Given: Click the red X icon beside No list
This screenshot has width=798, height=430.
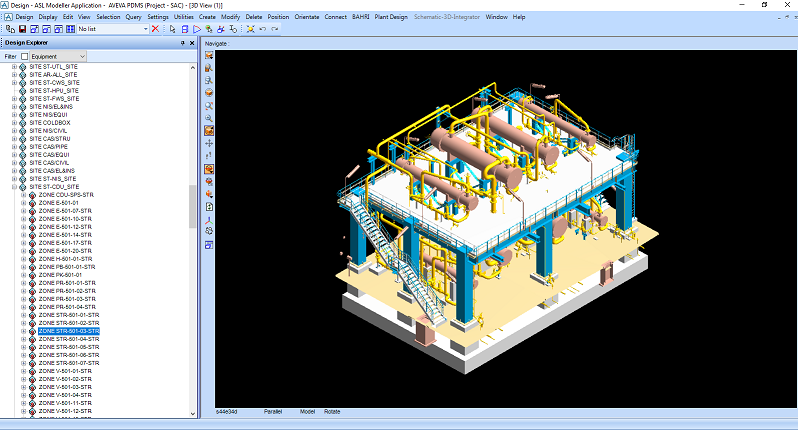Looking at the screenshot, I should (155, 29).
